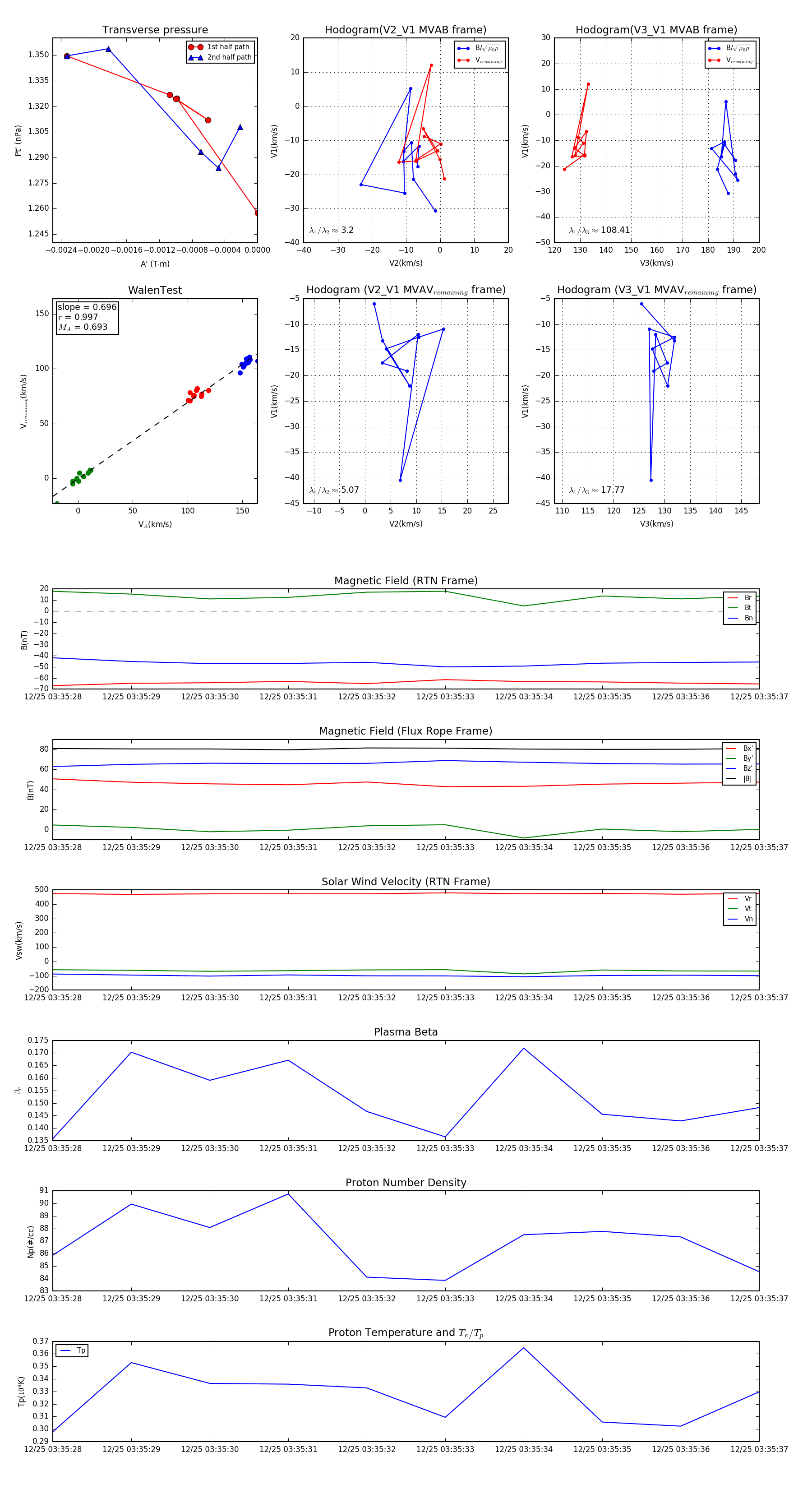Viewport: 812px width, 1489px height.
Task: Select "1st half path" legend entry
Action: (x=228, y=47)
